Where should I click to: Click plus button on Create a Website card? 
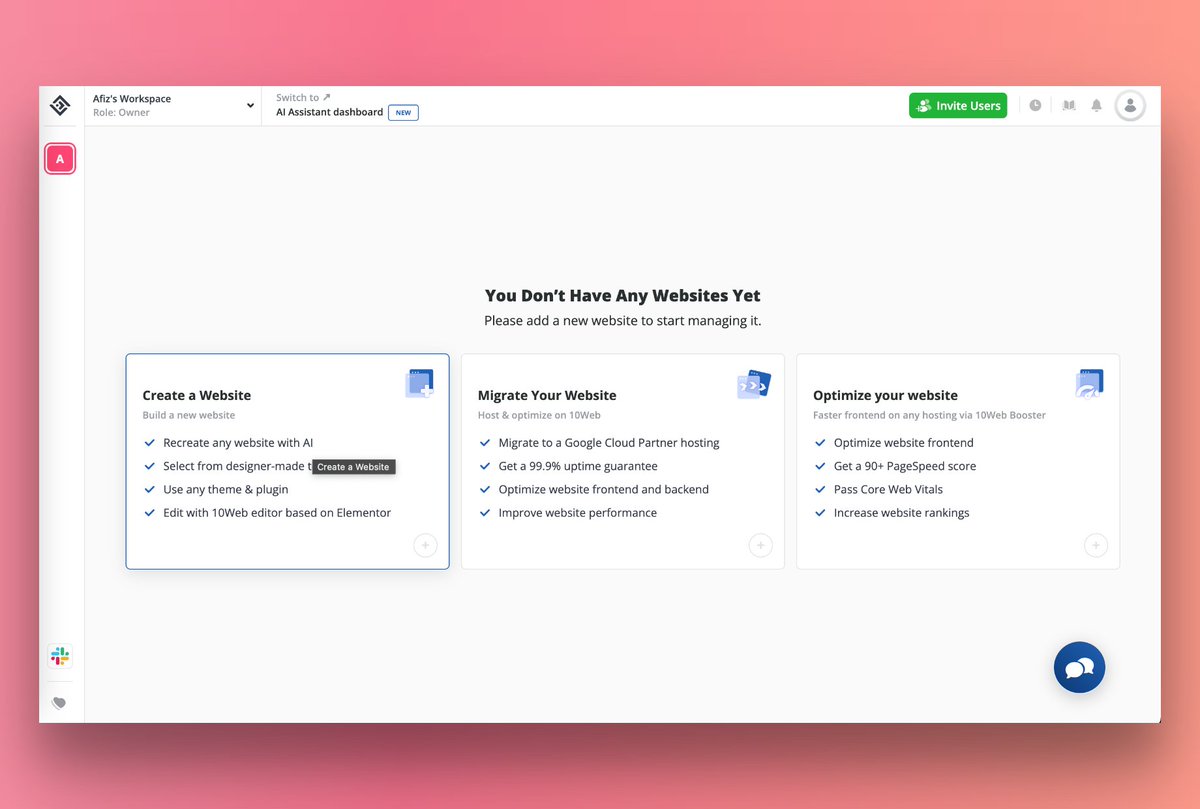click(425, 545)
